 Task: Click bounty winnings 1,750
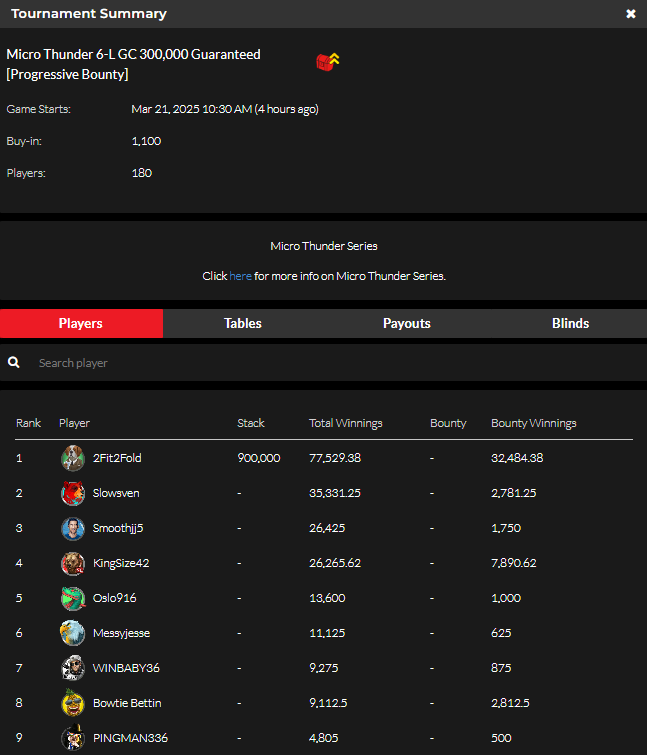tap(506, 528)
